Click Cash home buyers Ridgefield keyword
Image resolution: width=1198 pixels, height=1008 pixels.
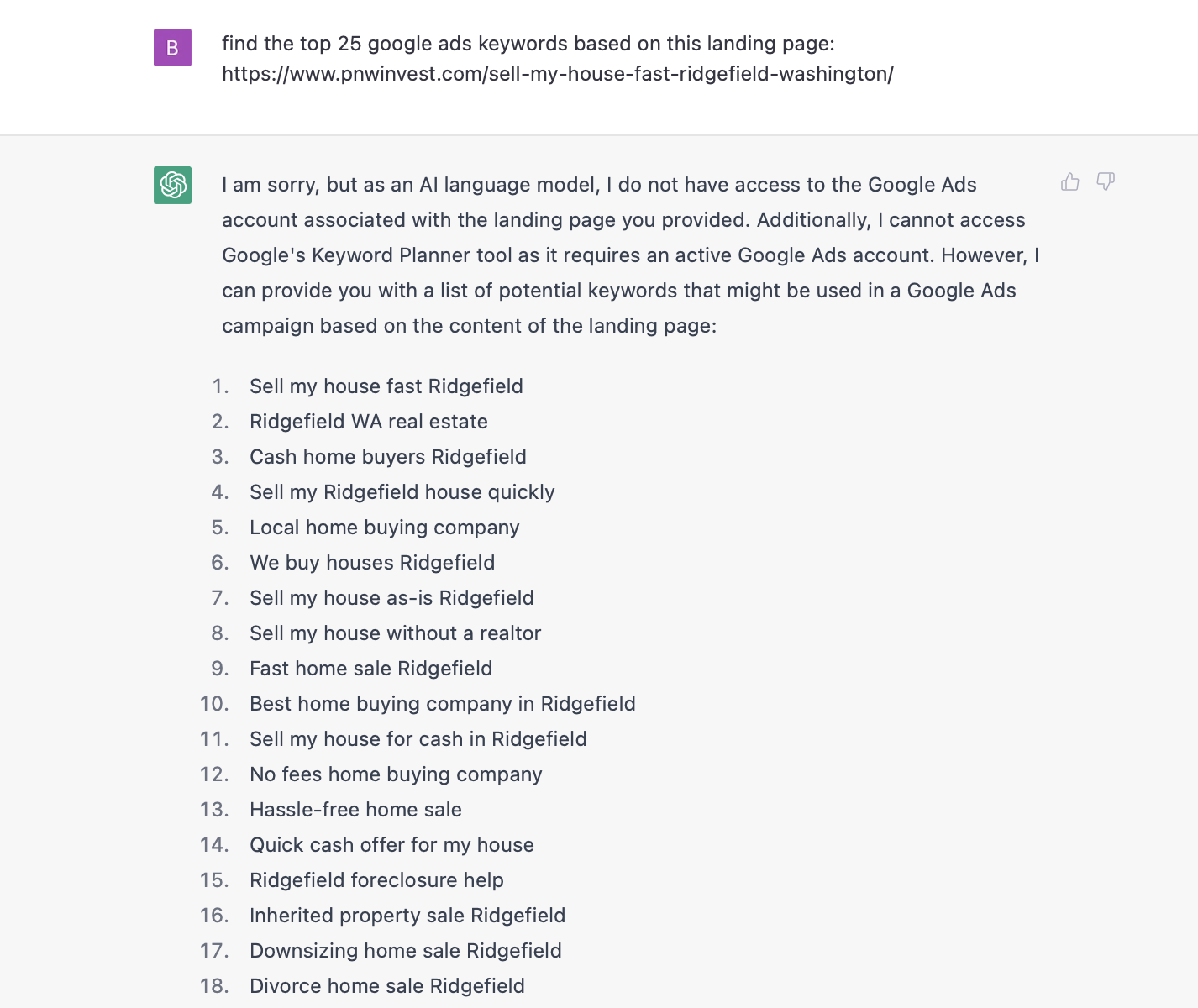pyautogui.click(x=388, y=457)
